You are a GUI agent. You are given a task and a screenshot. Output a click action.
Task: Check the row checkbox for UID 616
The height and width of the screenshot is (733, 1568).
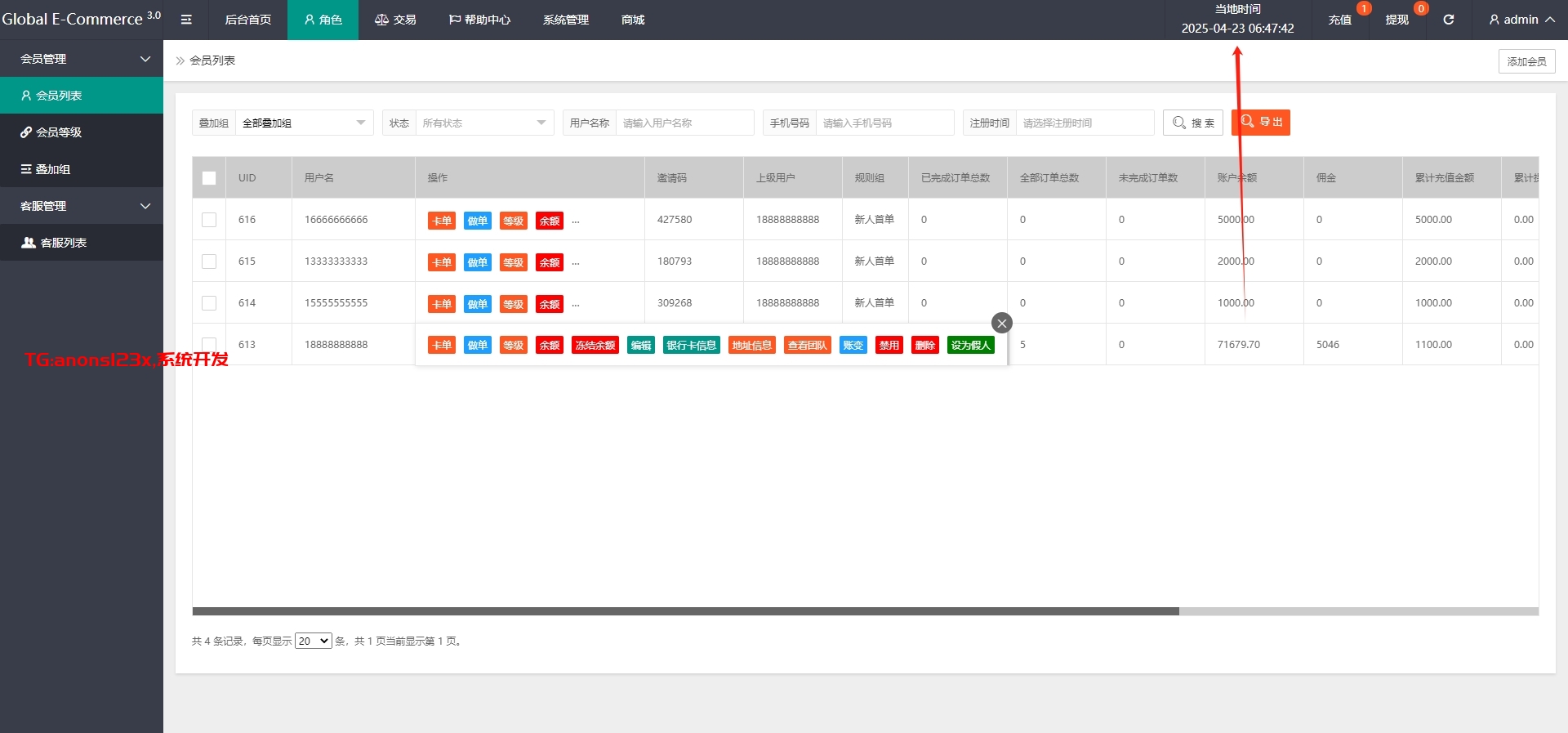(x=209, y=220)
